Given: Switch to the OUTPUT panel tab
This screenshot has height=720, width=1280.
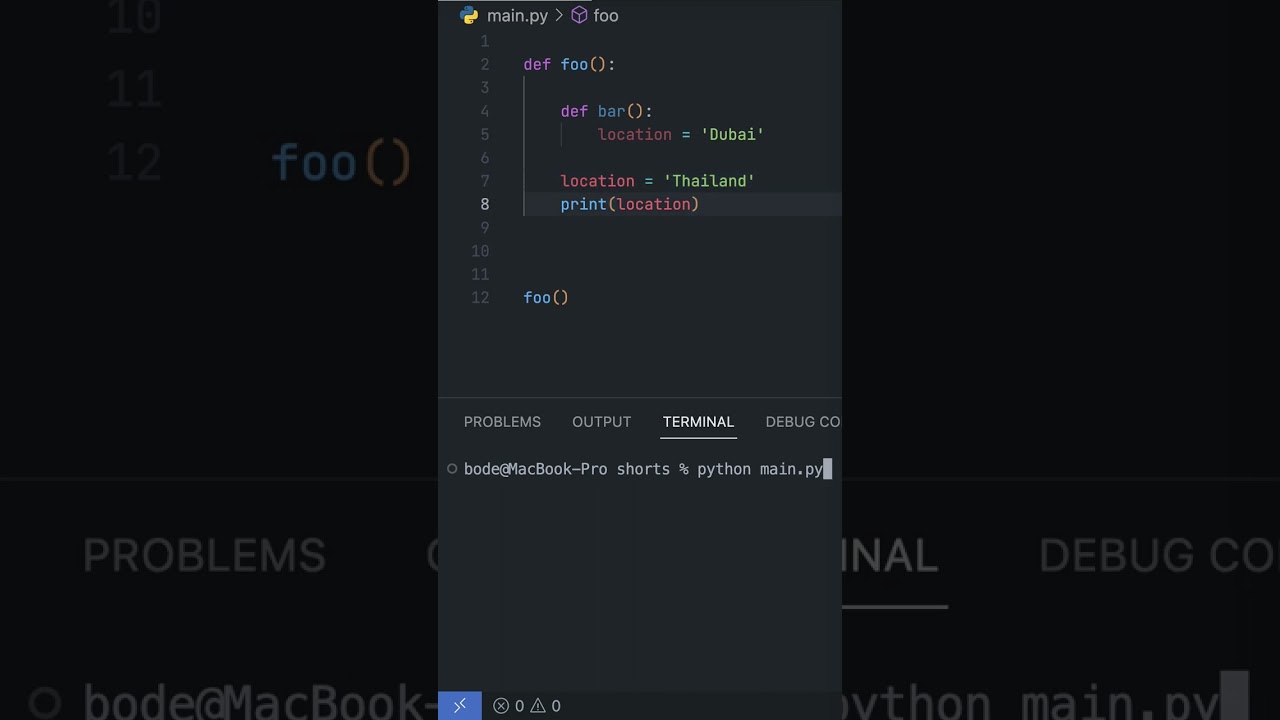Looking at the screenshot, I should (602, 422).
